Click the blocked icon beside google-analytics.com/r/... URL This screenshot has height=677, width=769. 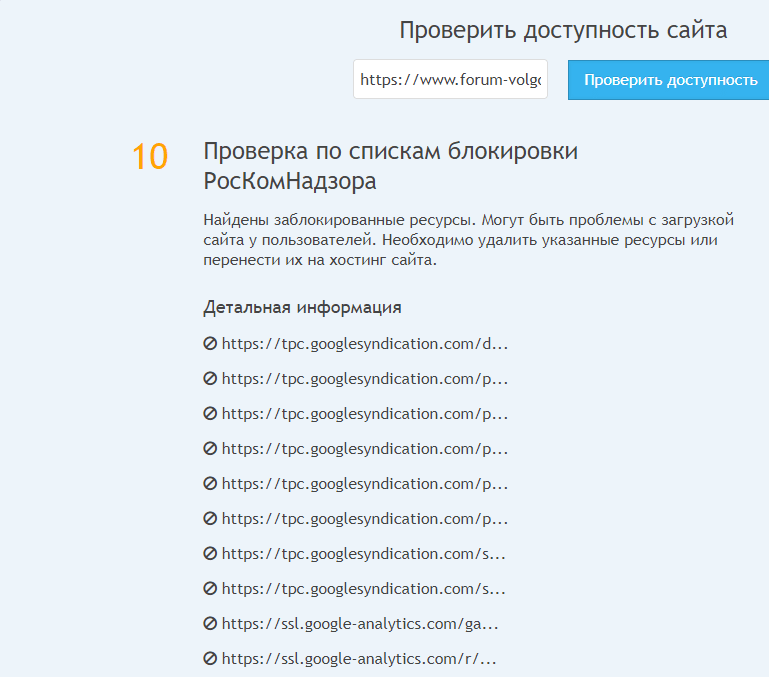point(210,659)
